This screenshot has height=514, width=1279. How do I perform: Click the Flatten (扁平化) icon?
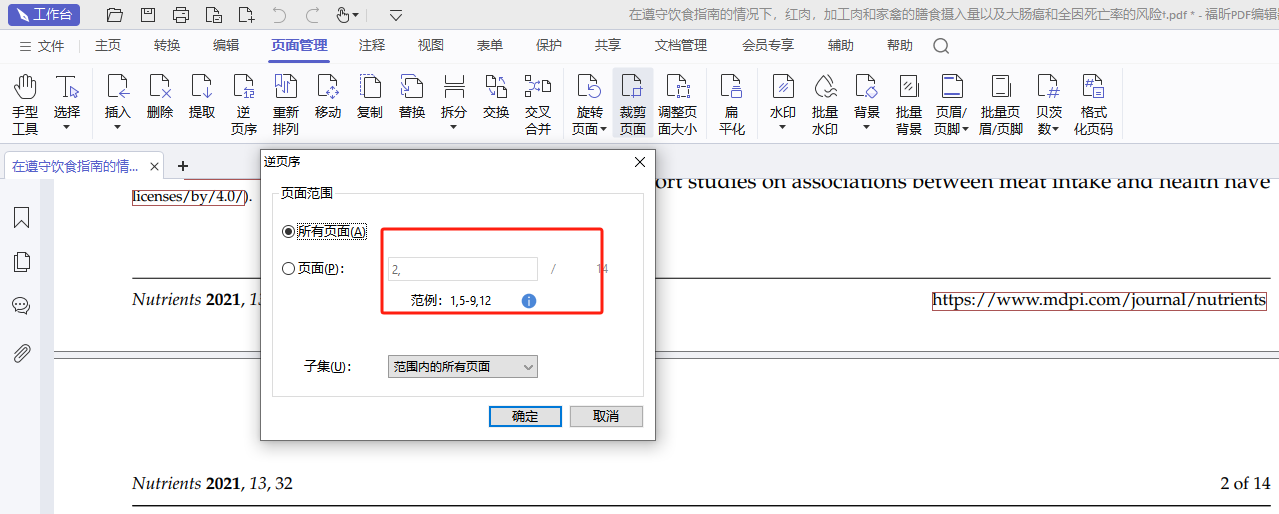pos(731,103)
